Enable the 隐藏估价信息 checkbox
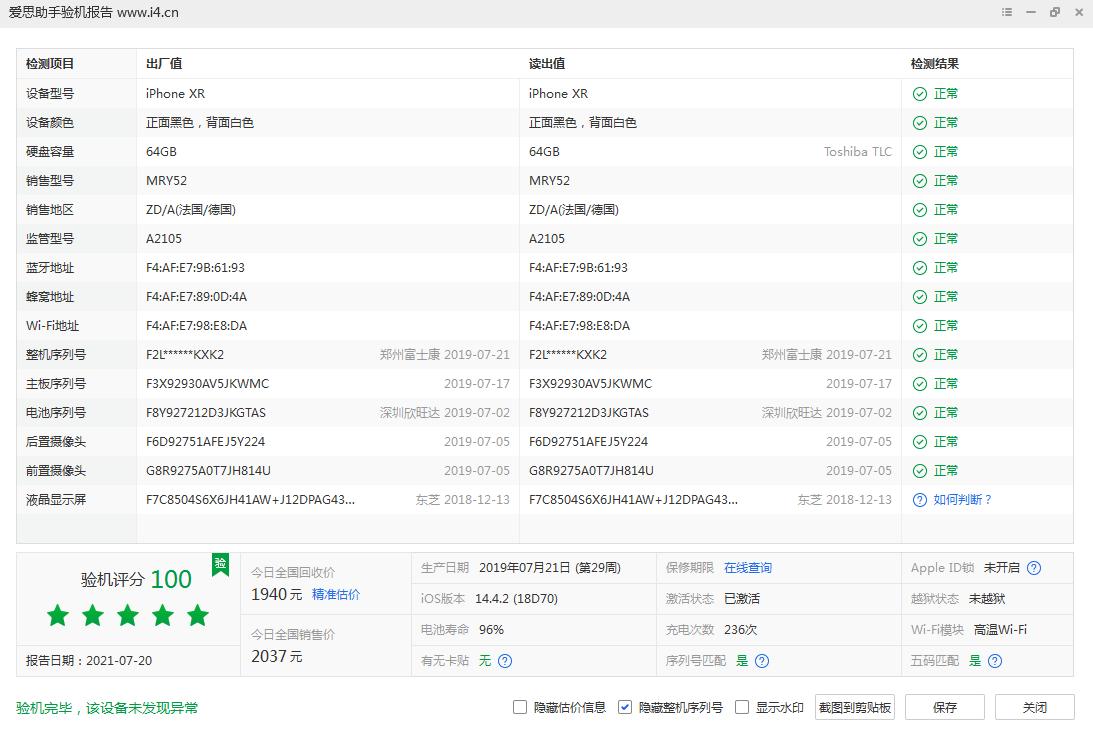The image size is (1093, 745). tap(520, 707)
